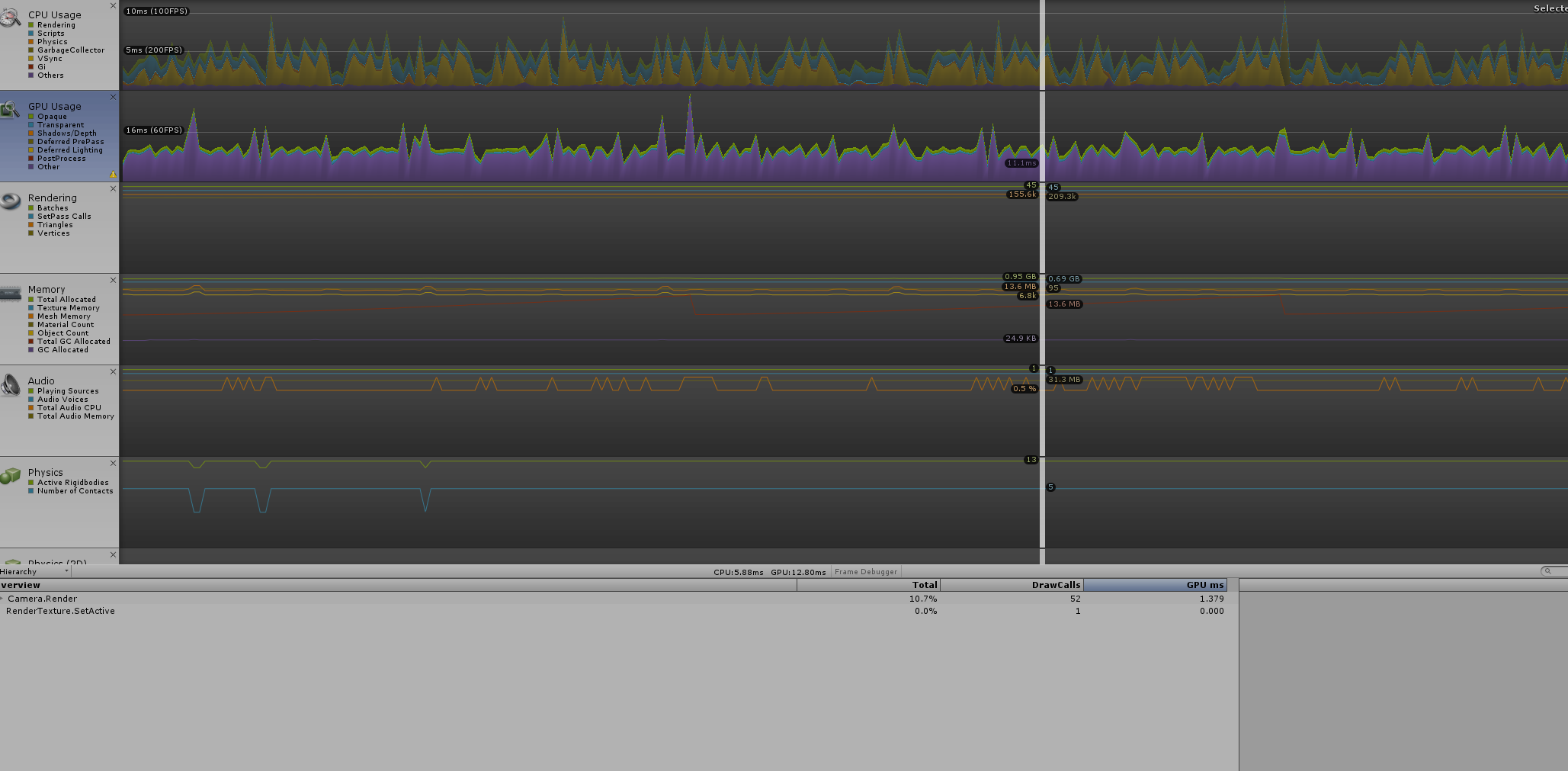The width and height of the screenshot is (1568, 771).
Task: Close the CPU Usage profiler module
Action: (x=113, y=6)
